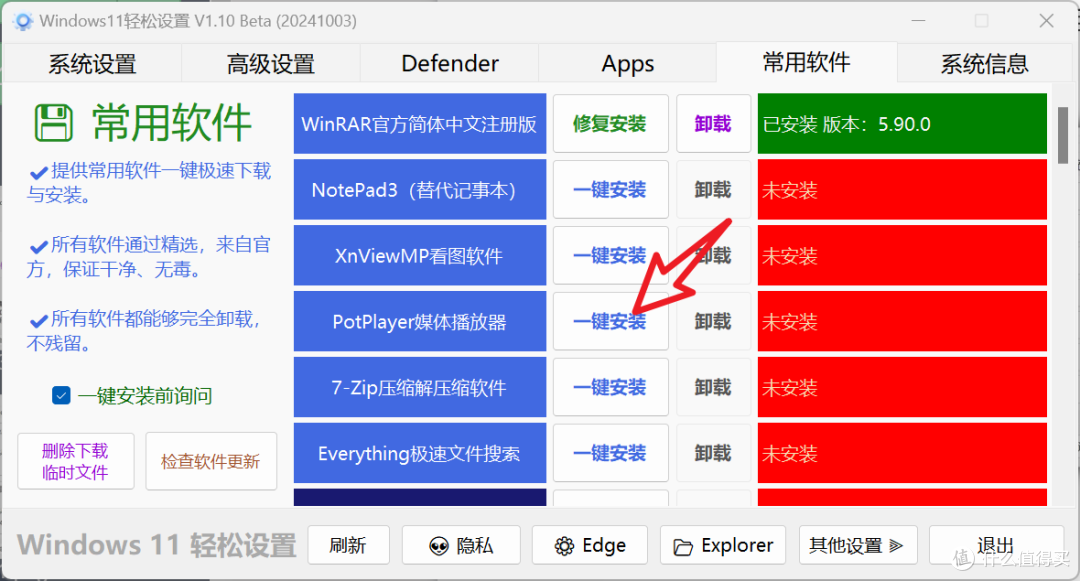This screenshot has width=1080, height=581.
Task: Expand the 其他设置 menu
Action: pos(858,545)
